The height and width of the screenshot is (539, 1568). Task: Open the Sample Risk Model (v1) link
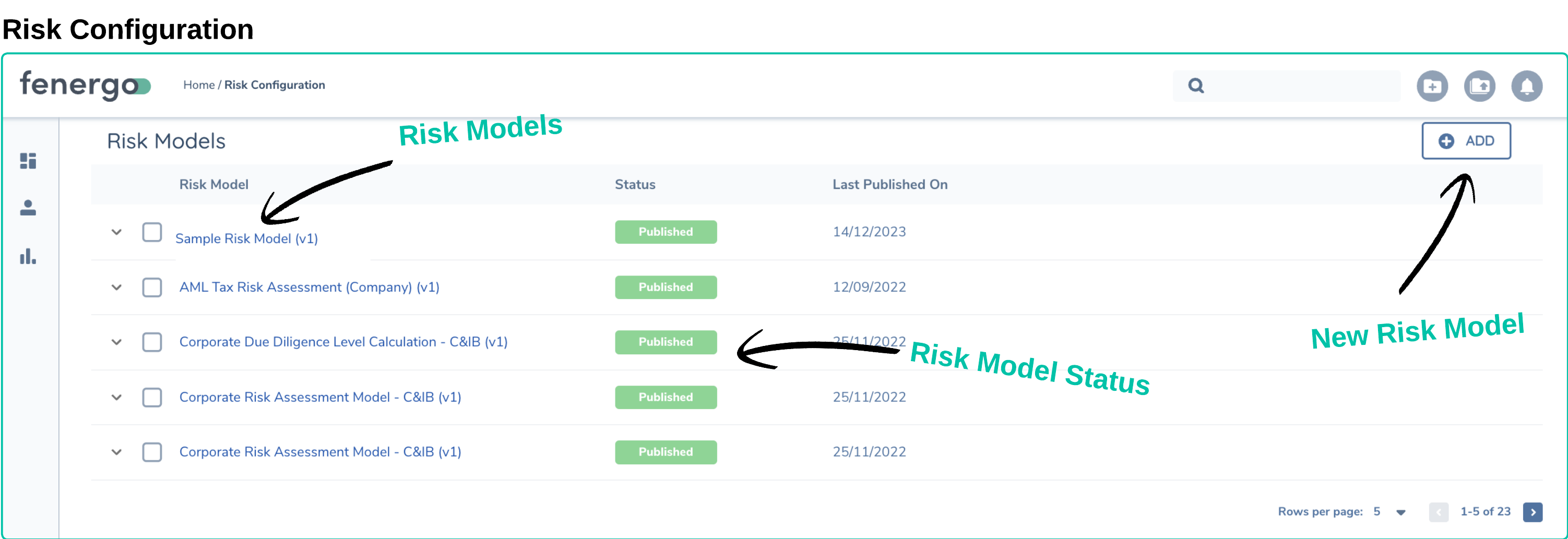click(x=246, y=238)
